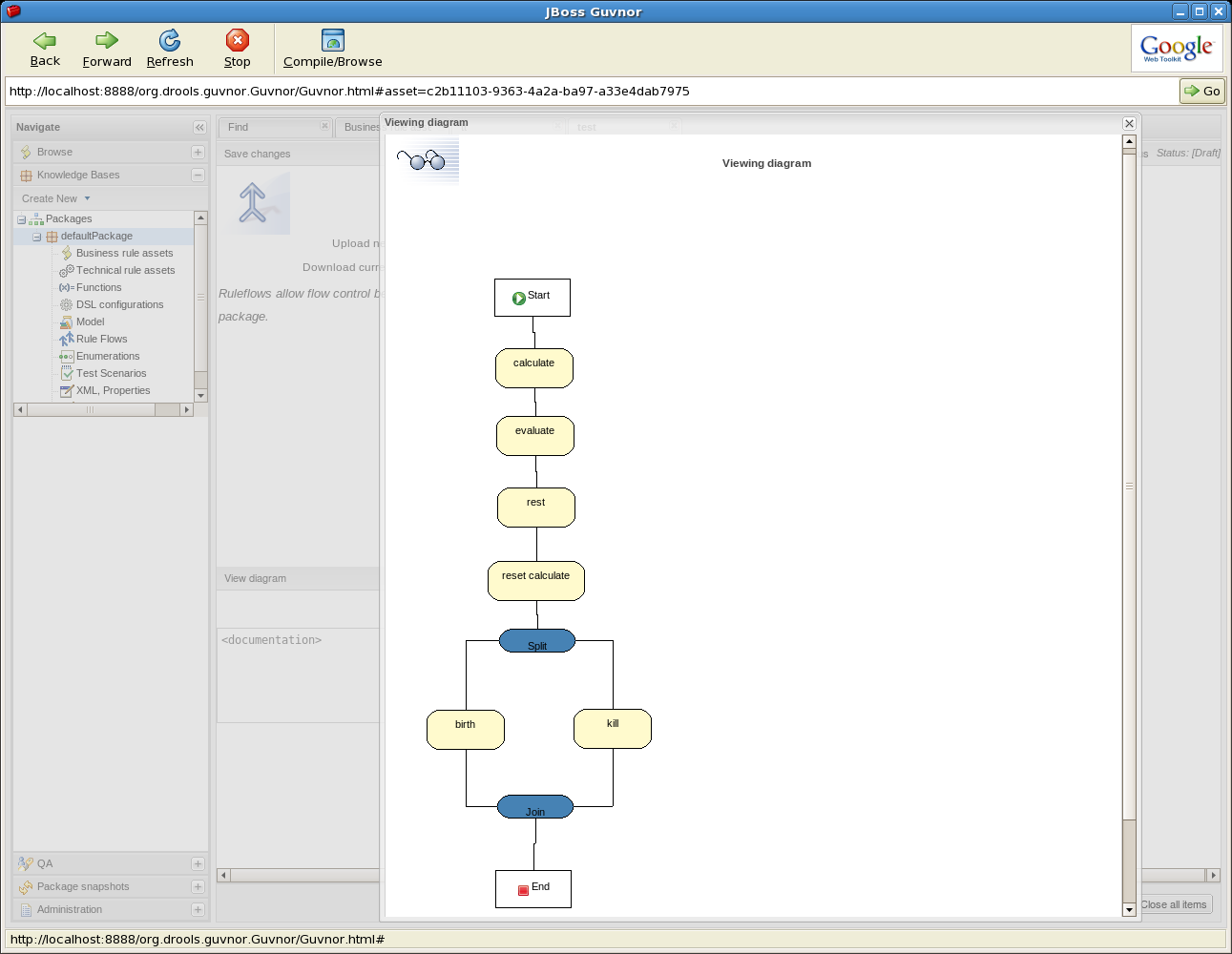
Task: Open the Enumerations tree item
Action: tap(108, 357)
